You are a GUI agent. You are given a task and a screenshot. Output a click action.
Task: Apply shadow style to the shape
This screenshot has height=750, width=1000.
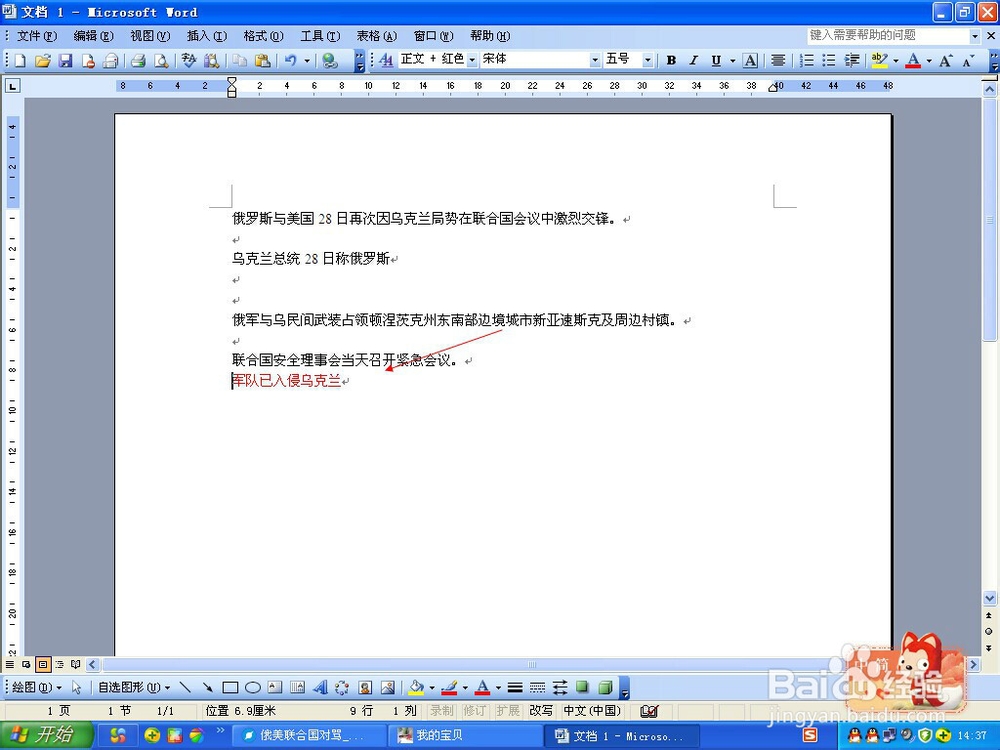[x=582, y=688]
